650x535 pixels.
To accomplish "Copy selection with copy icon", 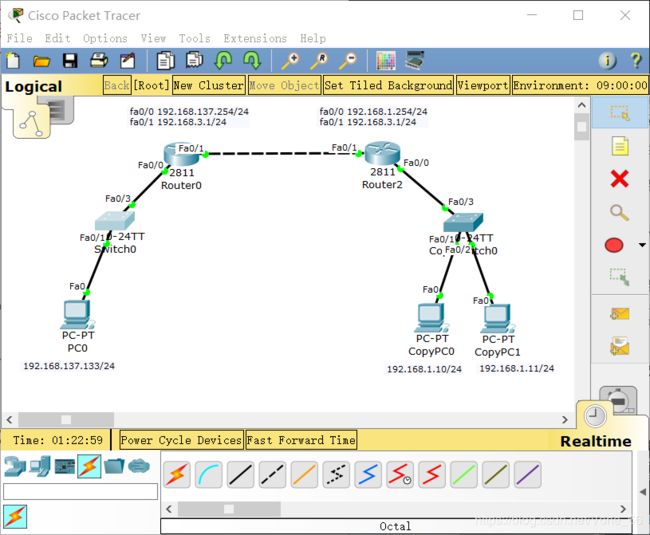I will [x=165, y=61].
